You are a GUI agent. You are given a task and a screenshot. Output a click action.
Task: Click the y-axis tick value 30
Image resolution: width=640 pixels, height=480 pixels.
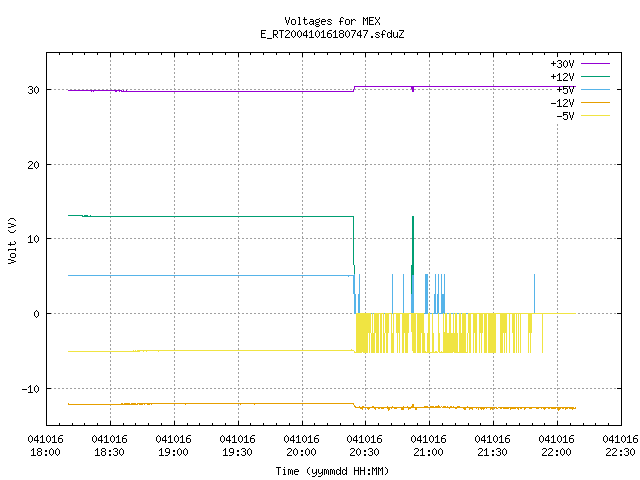pos(33,90)
